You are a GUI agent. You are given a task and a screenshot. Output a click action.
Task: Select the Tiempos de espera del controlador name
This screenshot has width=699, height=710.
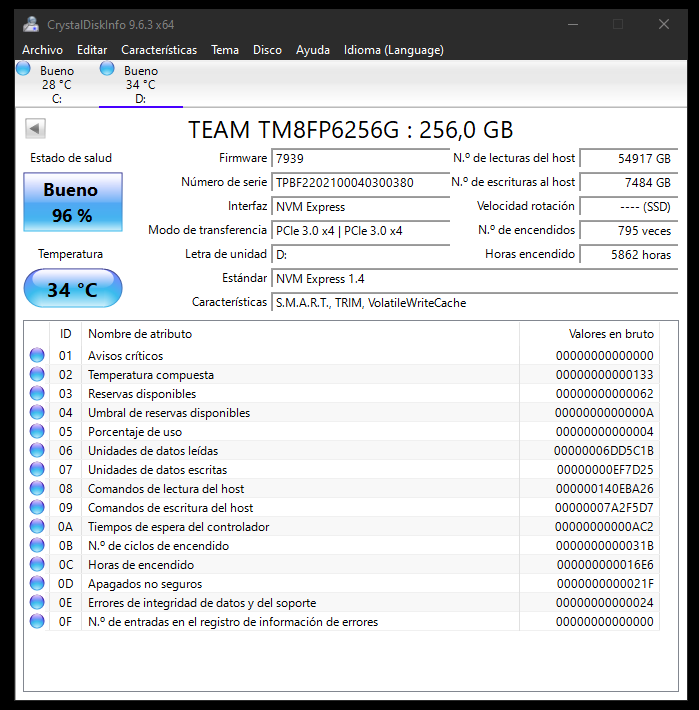[x=178, y=527]
